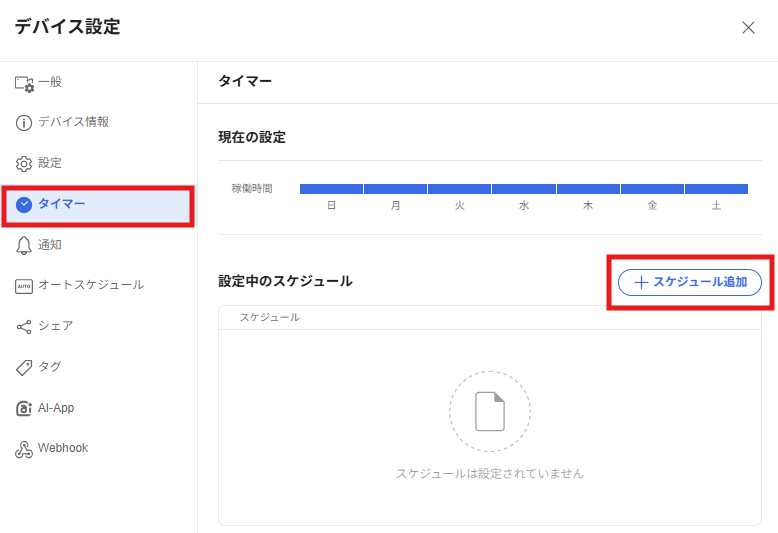Screen dimensions: 778x533
Task: Click the スケジュールは設定されていません message
Action: pyautogui.click(x=490, y=473)
